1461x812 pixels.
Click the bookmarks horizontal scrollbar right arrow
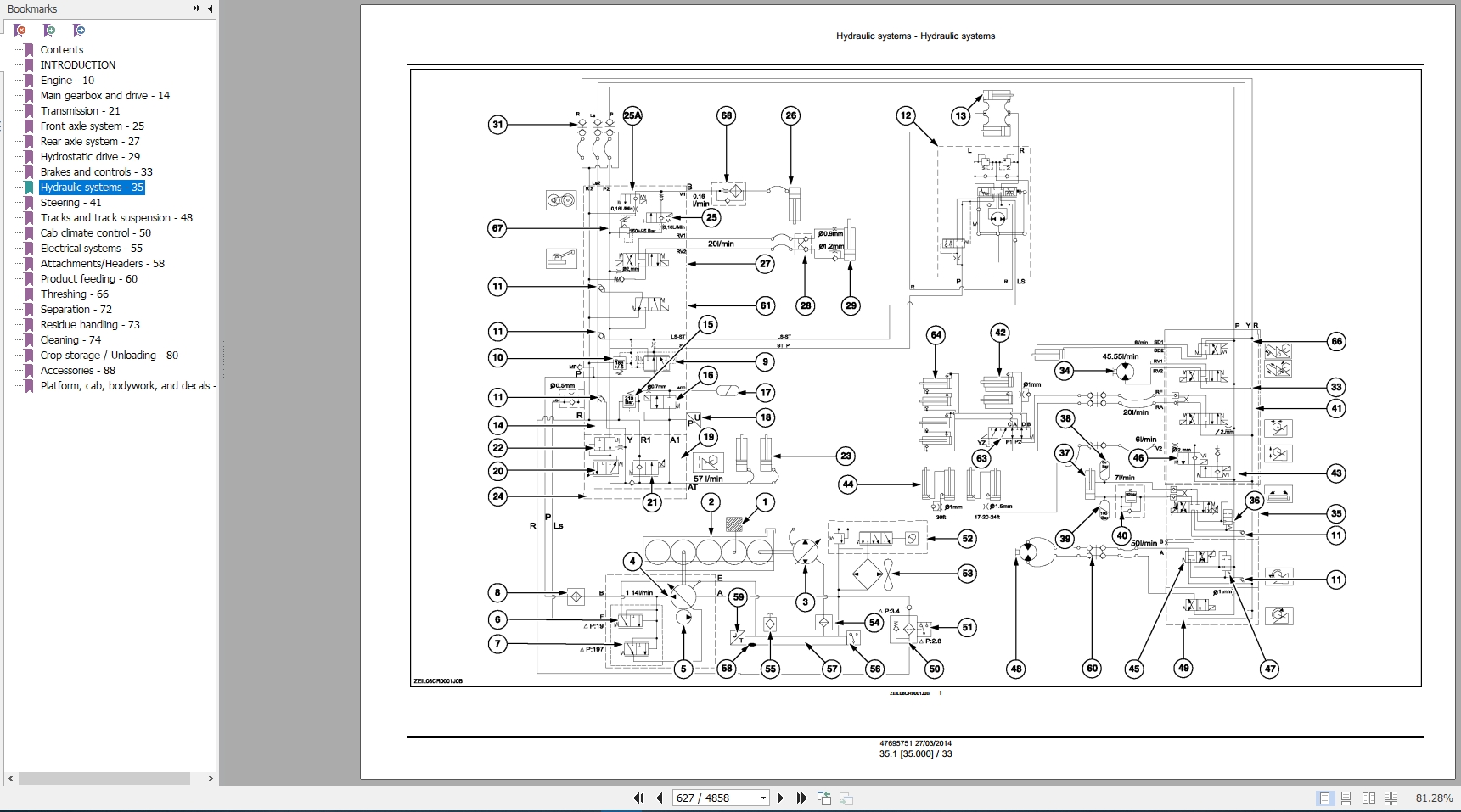click(210, 778)
